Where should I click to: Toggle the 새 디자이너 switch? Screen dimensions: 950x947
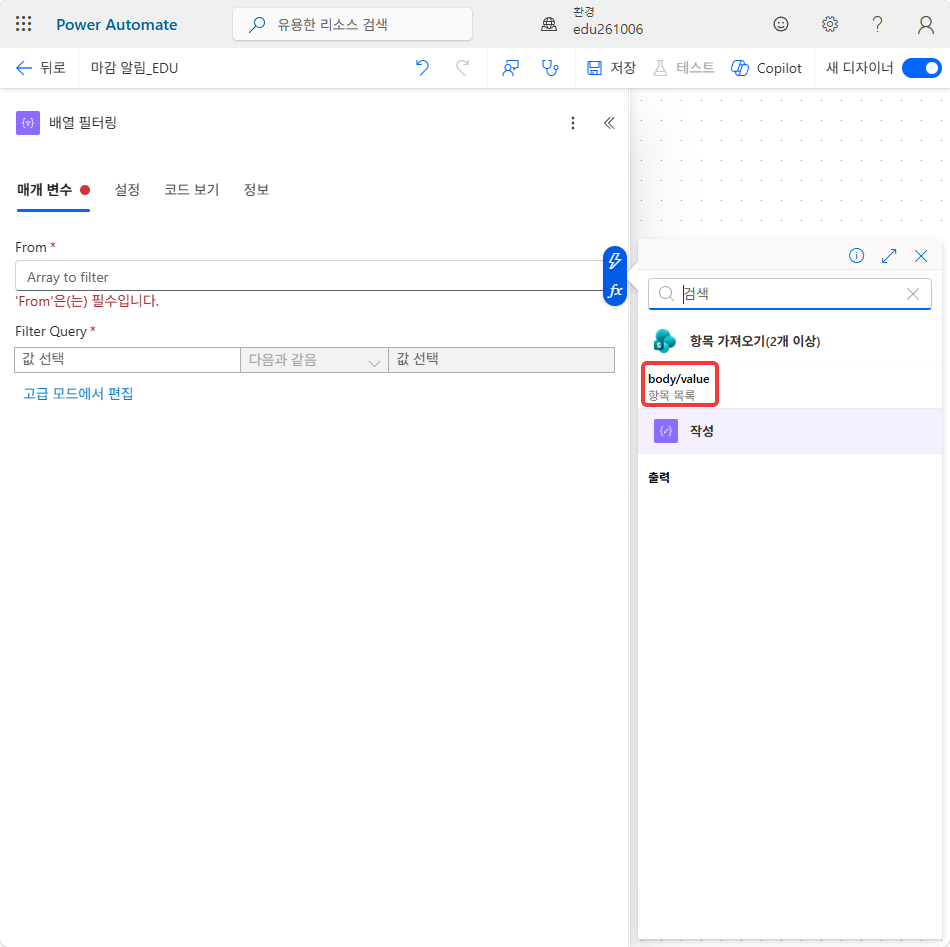(921, 68)
